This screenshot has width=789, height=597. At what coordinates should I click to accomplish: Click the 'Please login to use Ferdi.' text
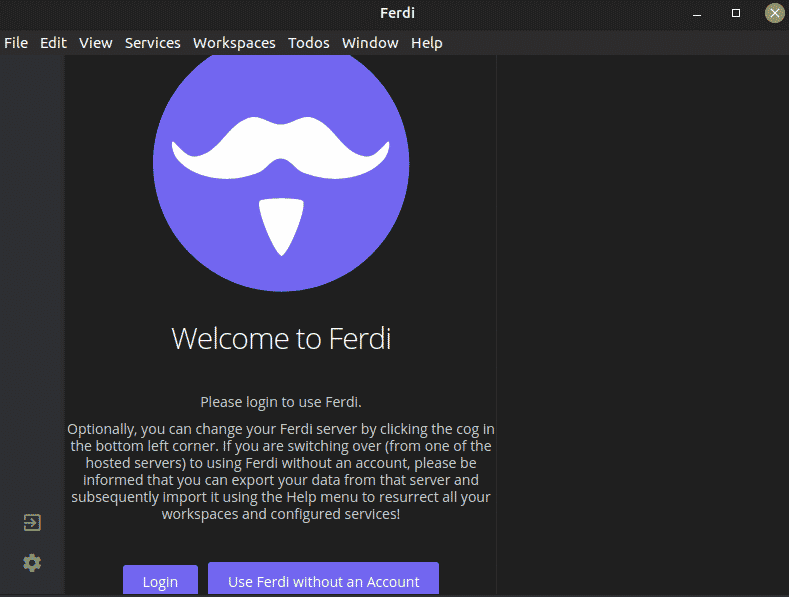(x=281, y=402)
